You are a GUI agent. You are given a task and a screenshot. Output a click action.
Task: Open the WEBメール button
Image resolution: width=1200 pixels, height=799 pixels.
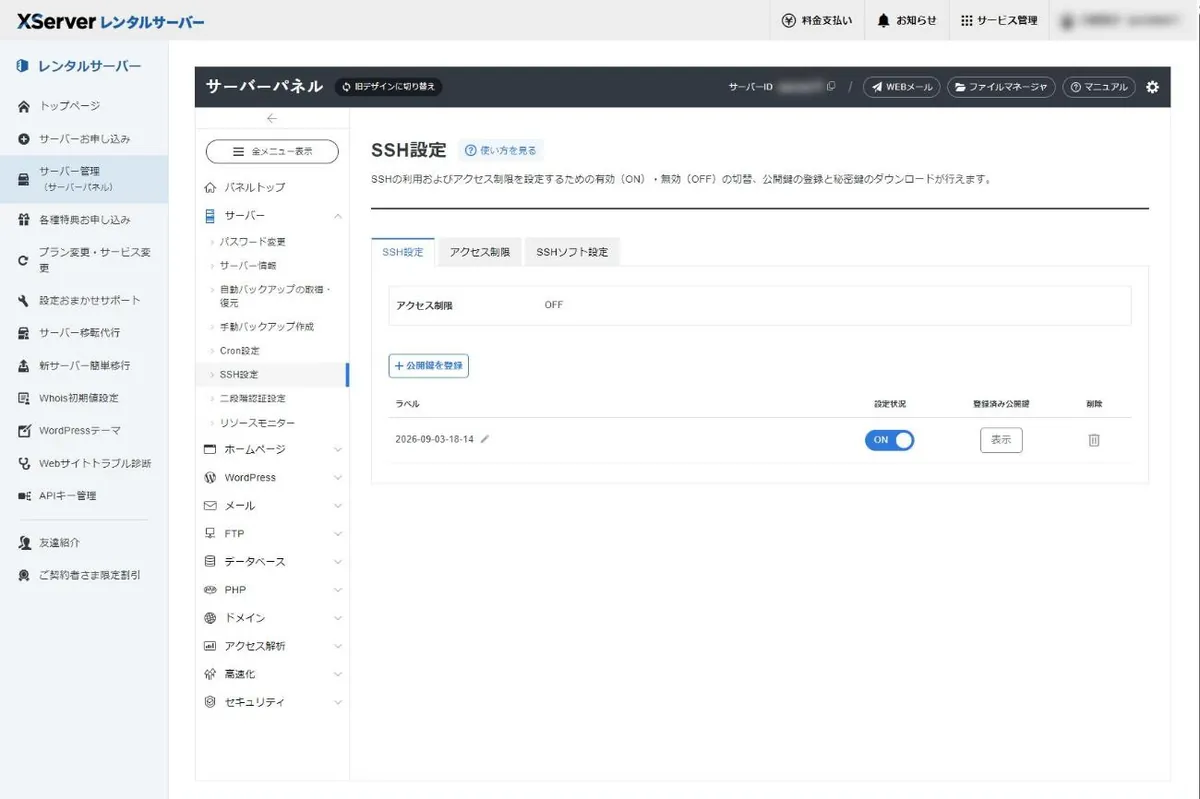901,87
